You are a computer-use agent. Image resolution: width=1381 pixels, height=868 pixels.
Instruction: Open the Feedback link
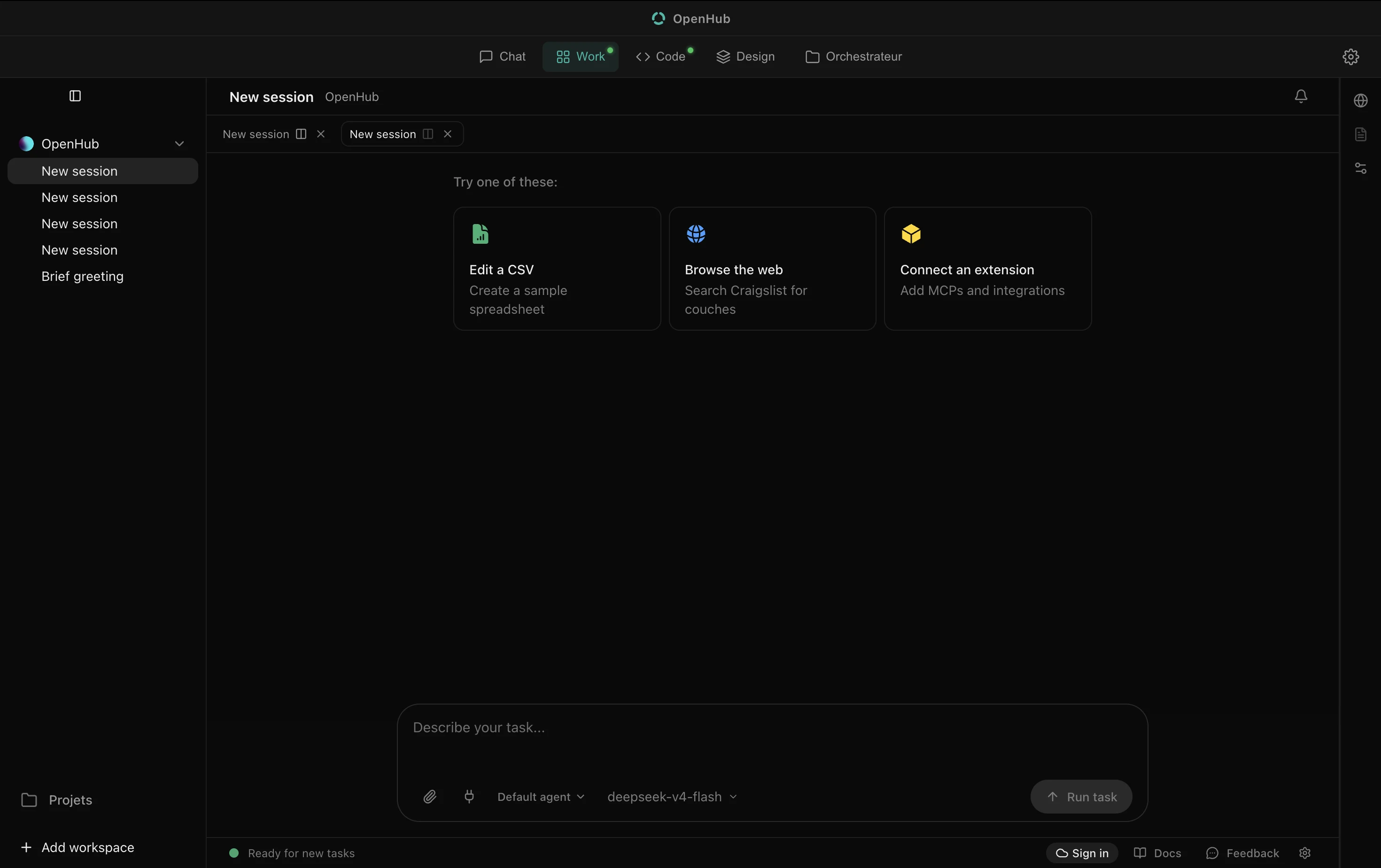coord(1242,853)
